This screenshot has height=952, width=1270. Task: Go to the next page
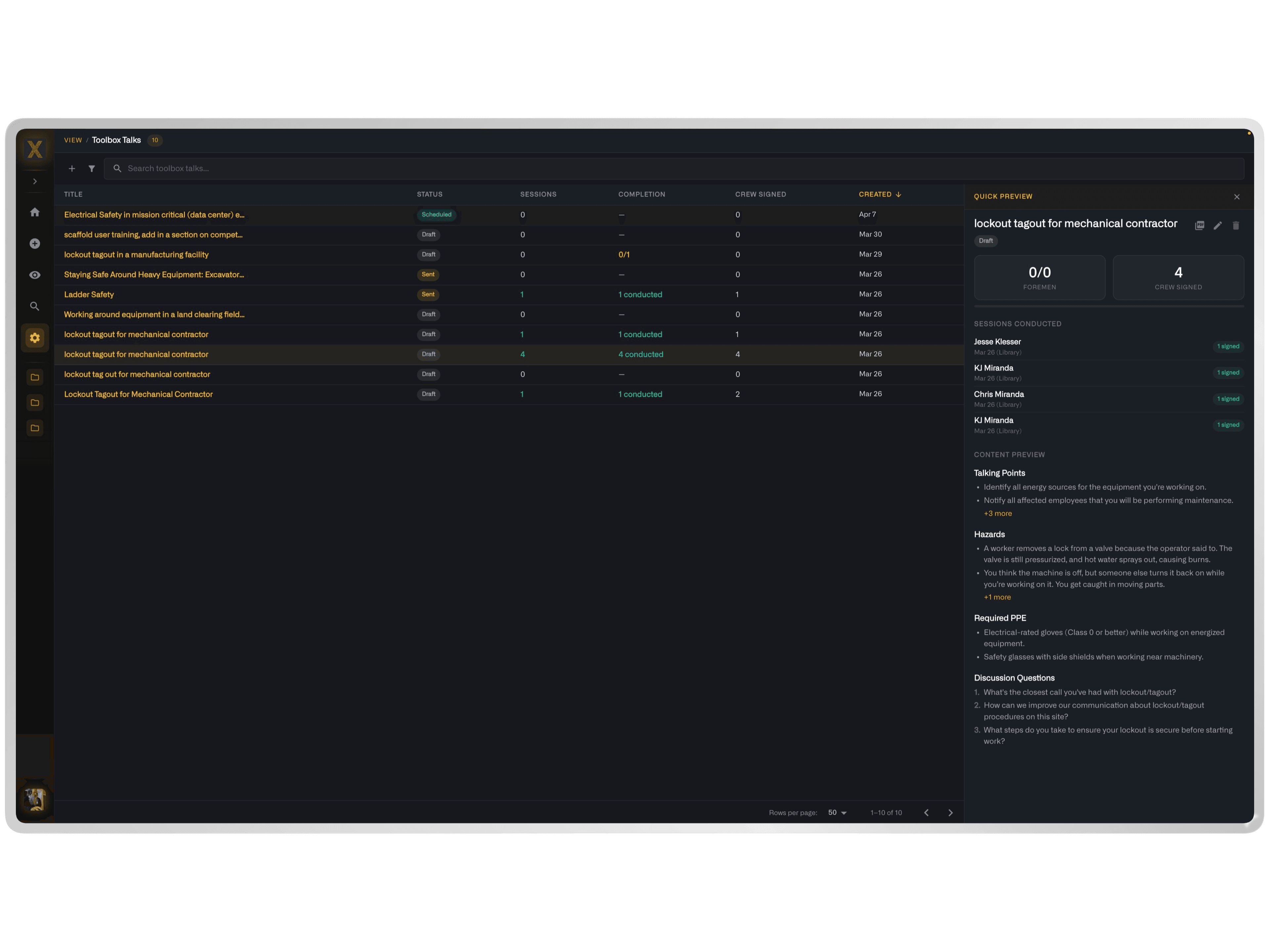click(x=950, y=813)
